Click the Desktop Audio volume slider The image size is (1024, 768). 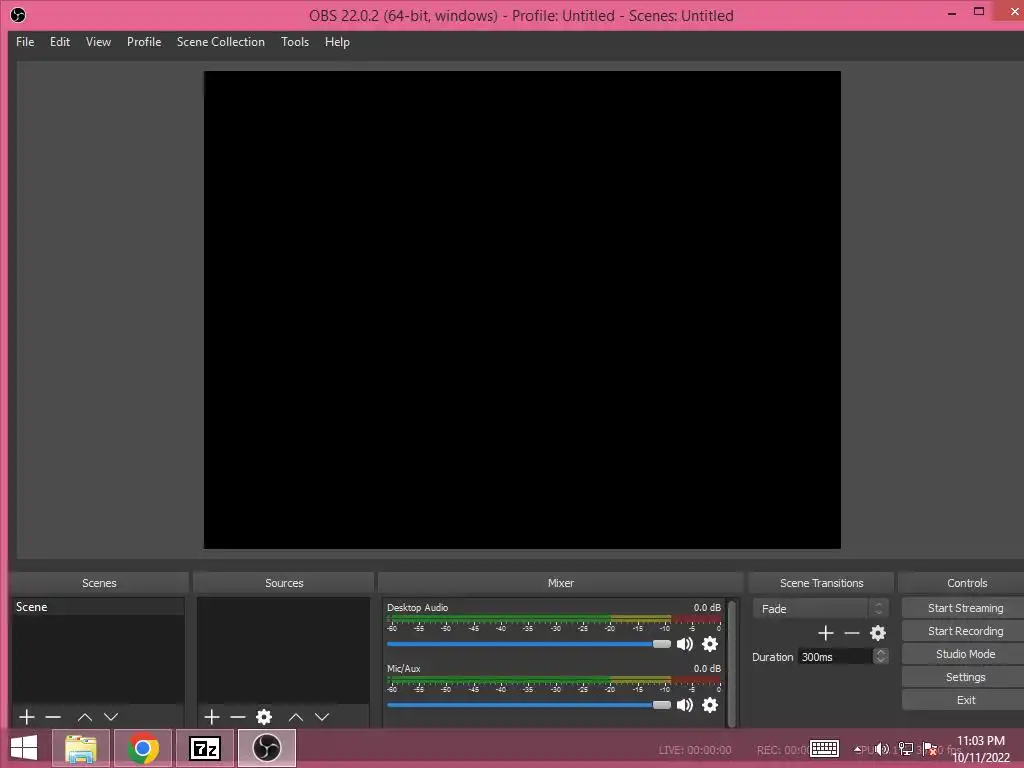529,644
